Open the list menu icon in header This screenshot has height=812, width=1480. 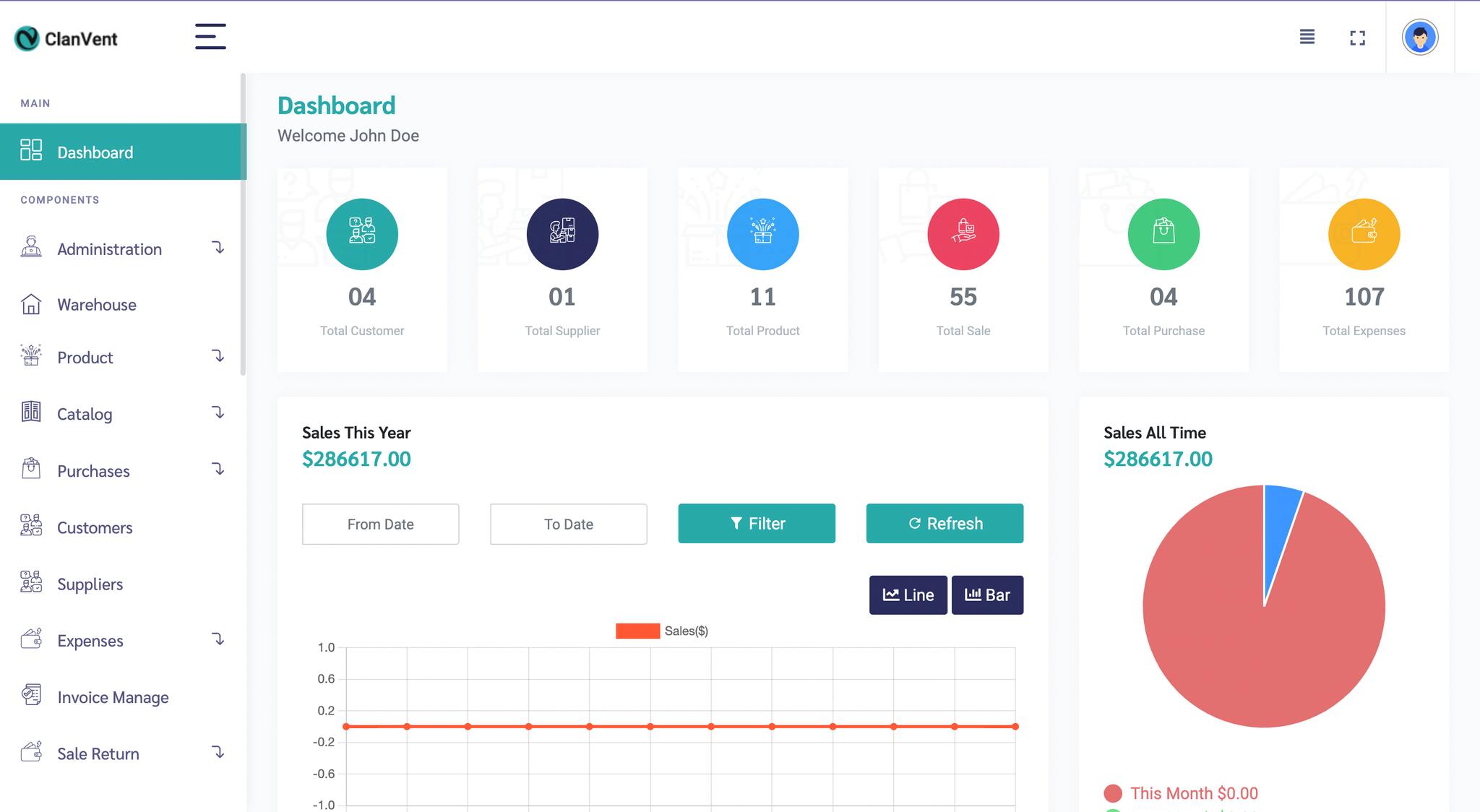click(x=1307, y=37)
